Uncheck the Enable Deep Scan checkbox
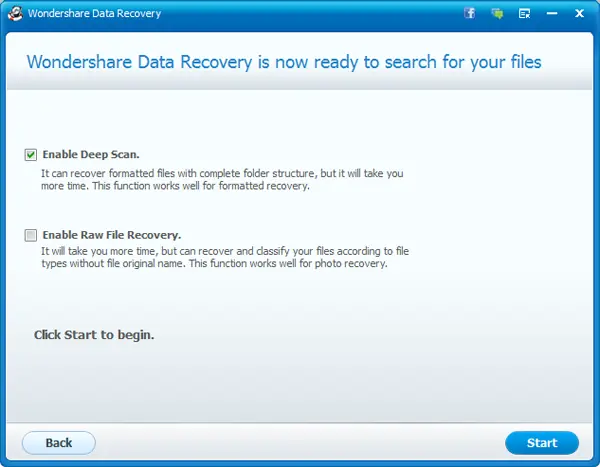The image size is (600, 467). [x=31, y=155]
